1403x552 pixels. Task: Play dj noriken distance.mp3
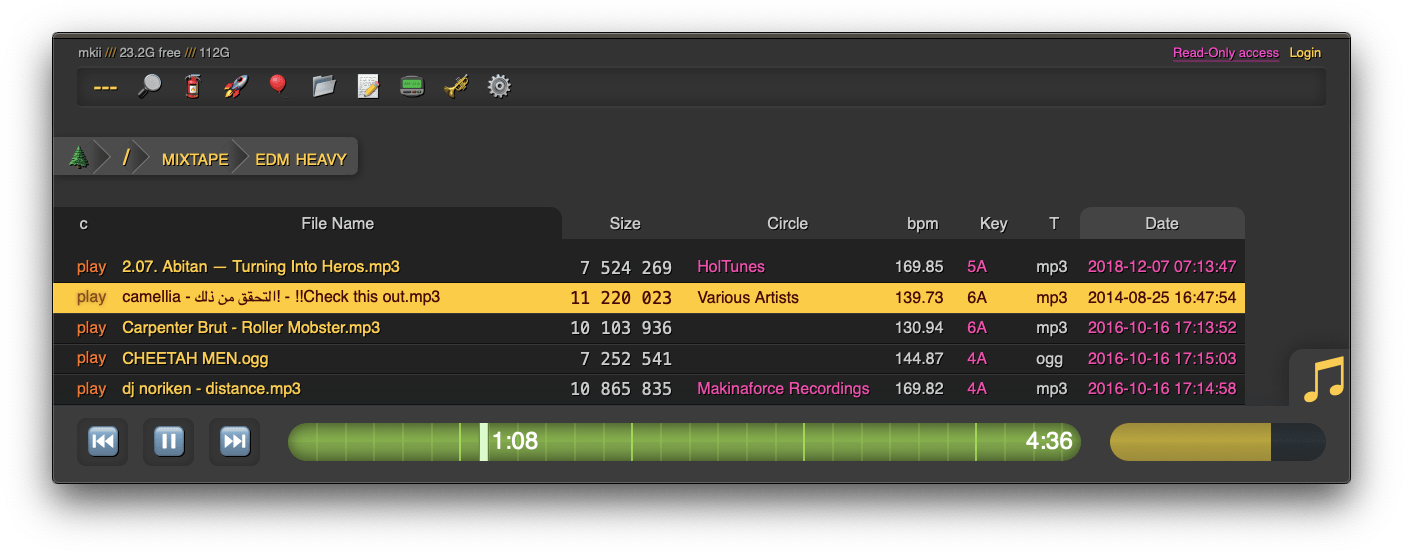(91, 389)
